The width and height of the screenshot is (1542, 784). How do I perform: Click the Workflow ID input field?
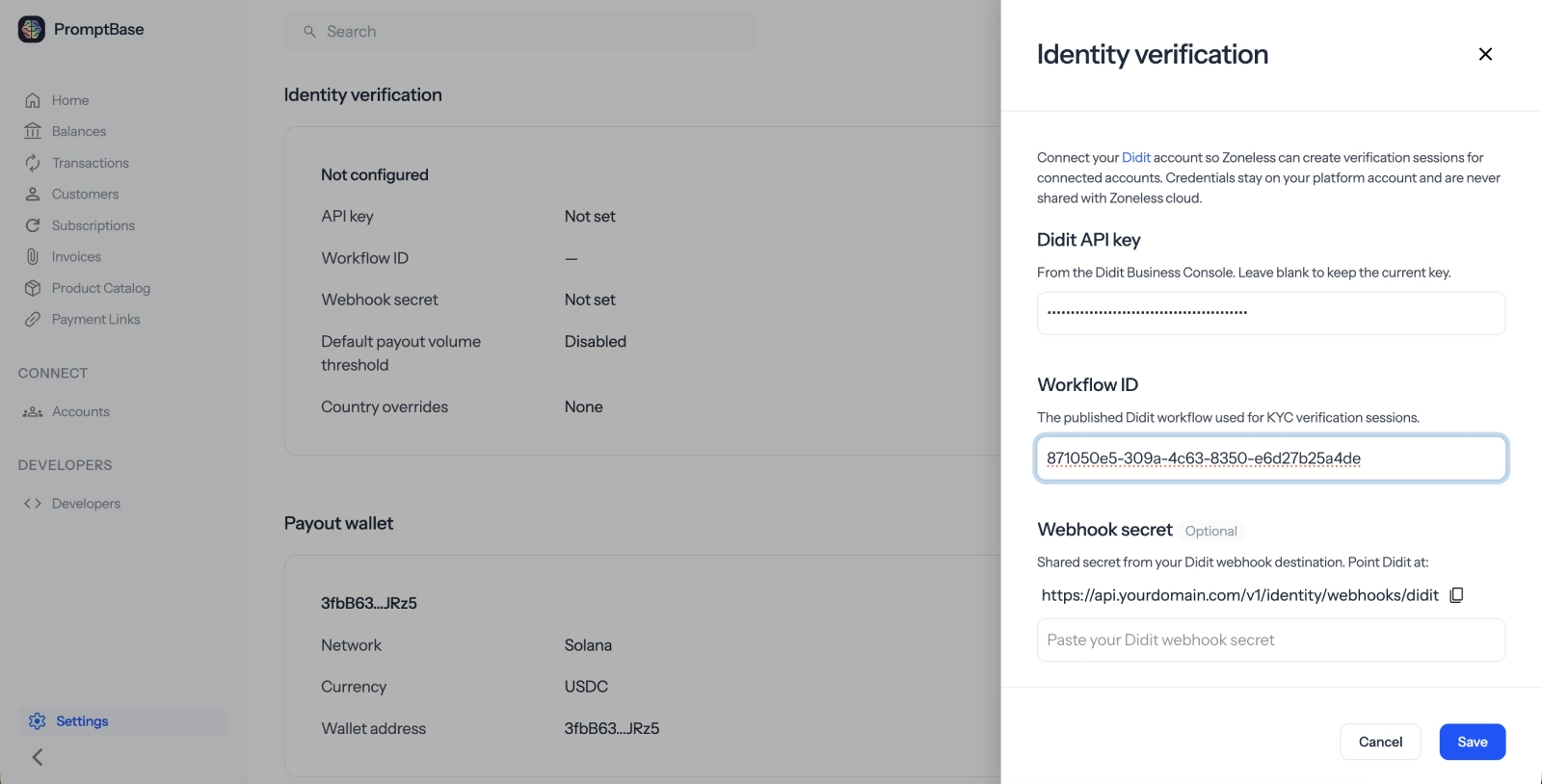tap(1271, 458)
